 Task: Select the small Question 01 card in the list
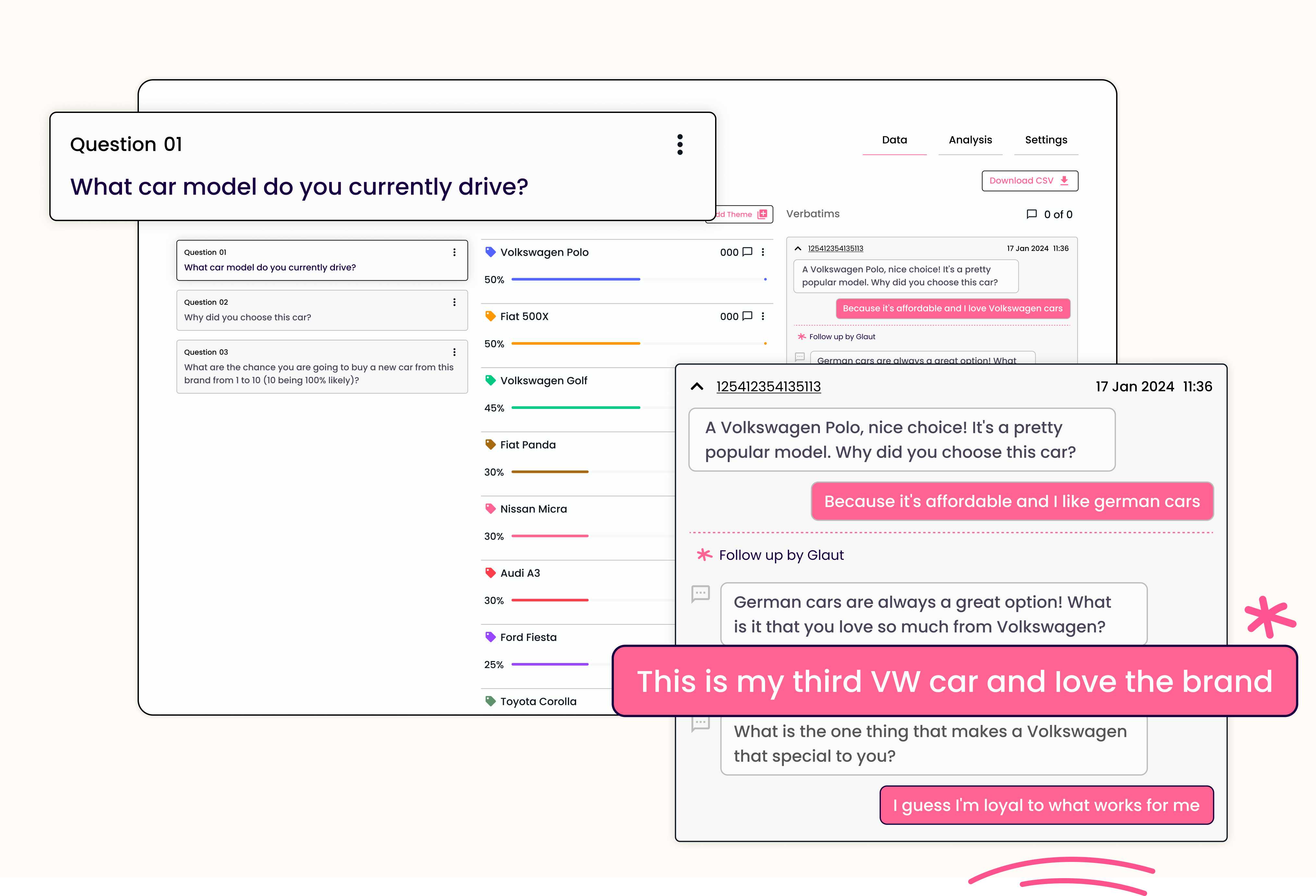[x=322, y=261]
